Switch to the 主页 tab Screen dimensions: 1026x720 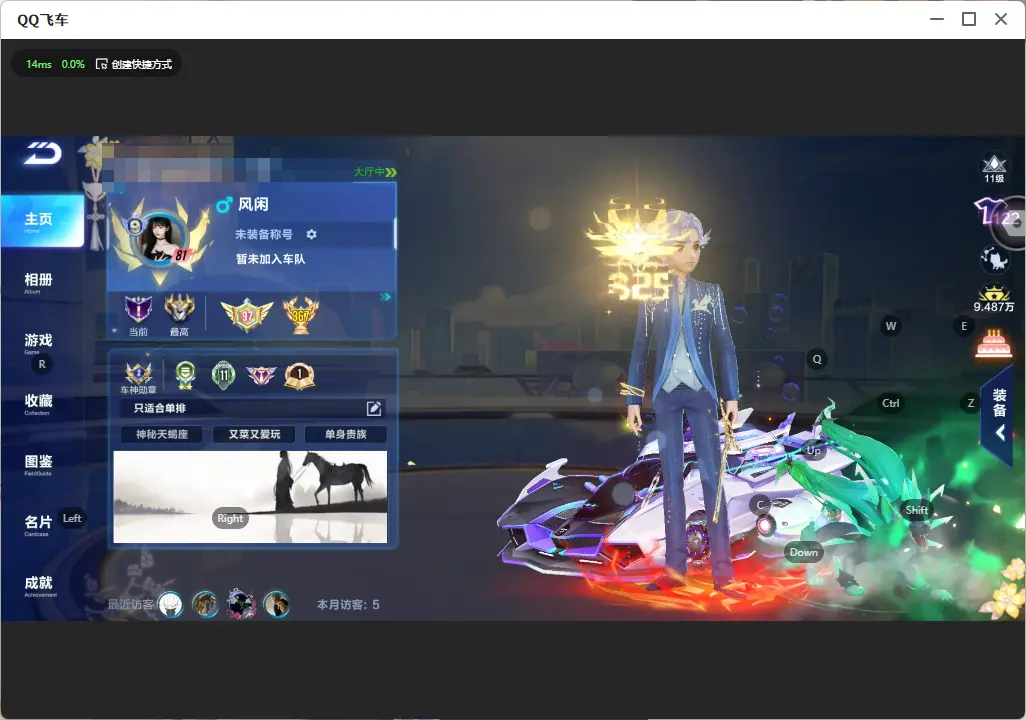[x=42, y=221]
